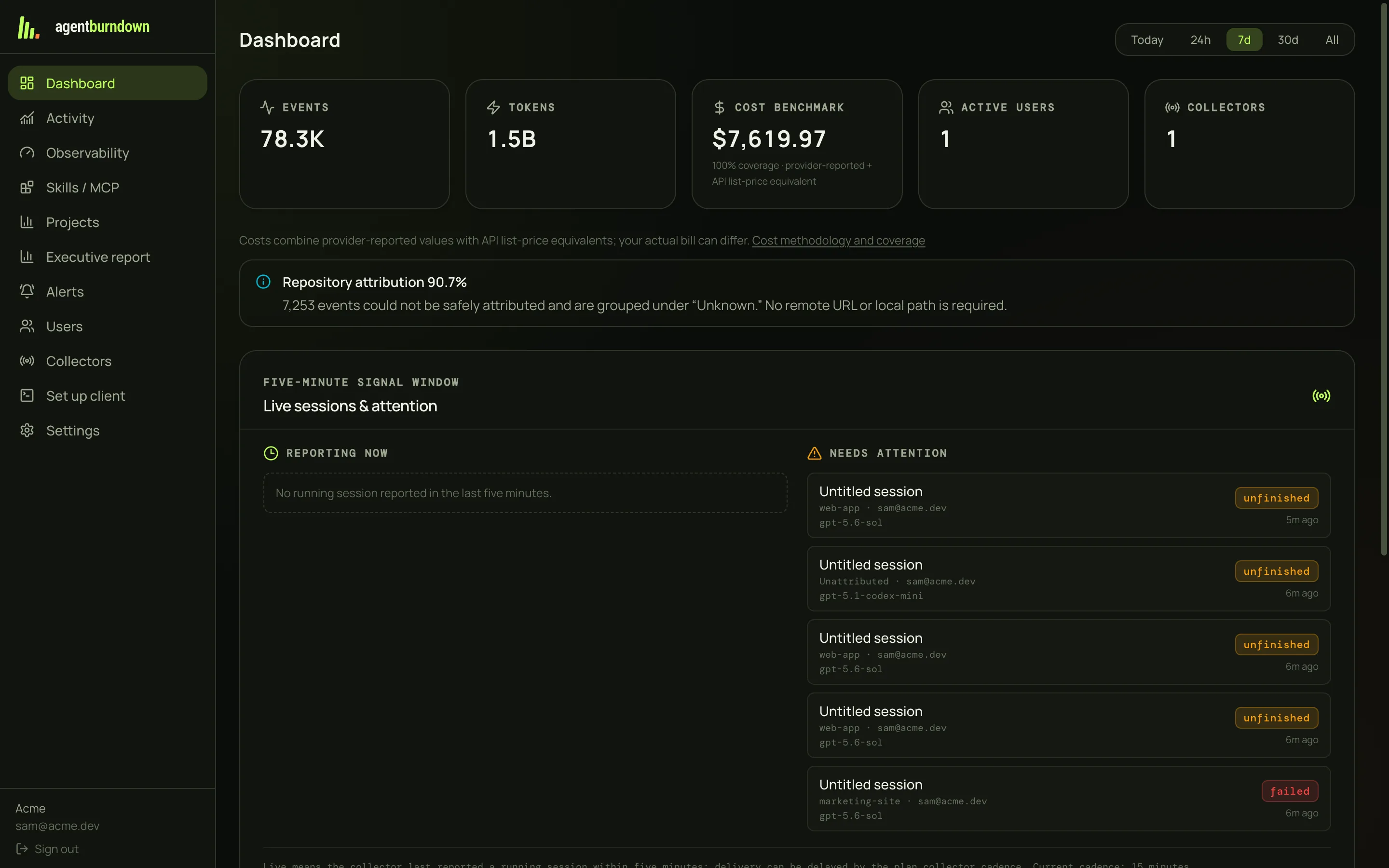Open the Unattributed gpt-5.1-codex-mini session
The width and height of the screenshot is (1389, 868).
click(1069, 579)
